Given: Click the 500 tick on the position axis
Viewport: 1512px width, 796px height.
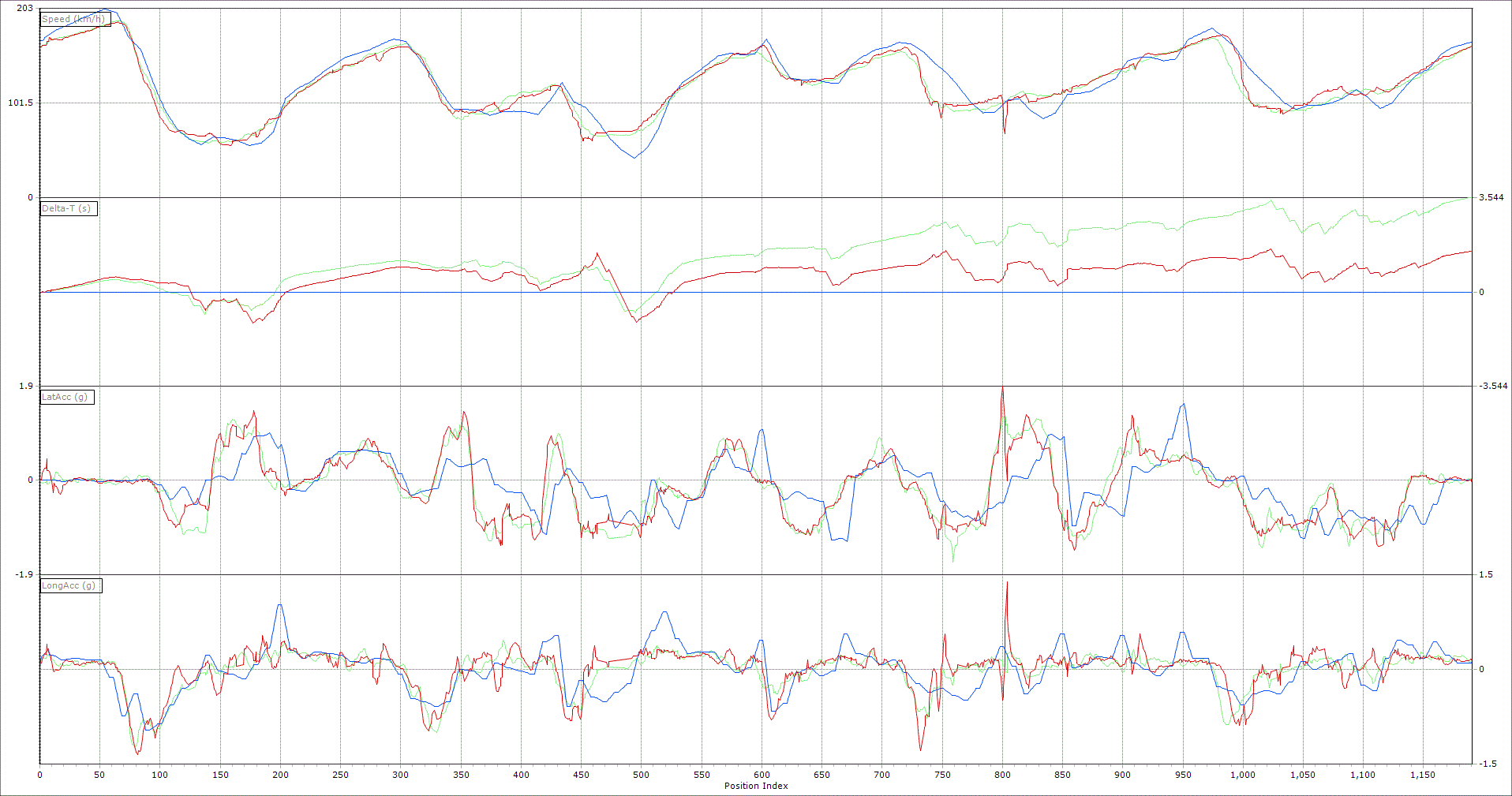Looking at the screenshot, I should click(641, 775).
